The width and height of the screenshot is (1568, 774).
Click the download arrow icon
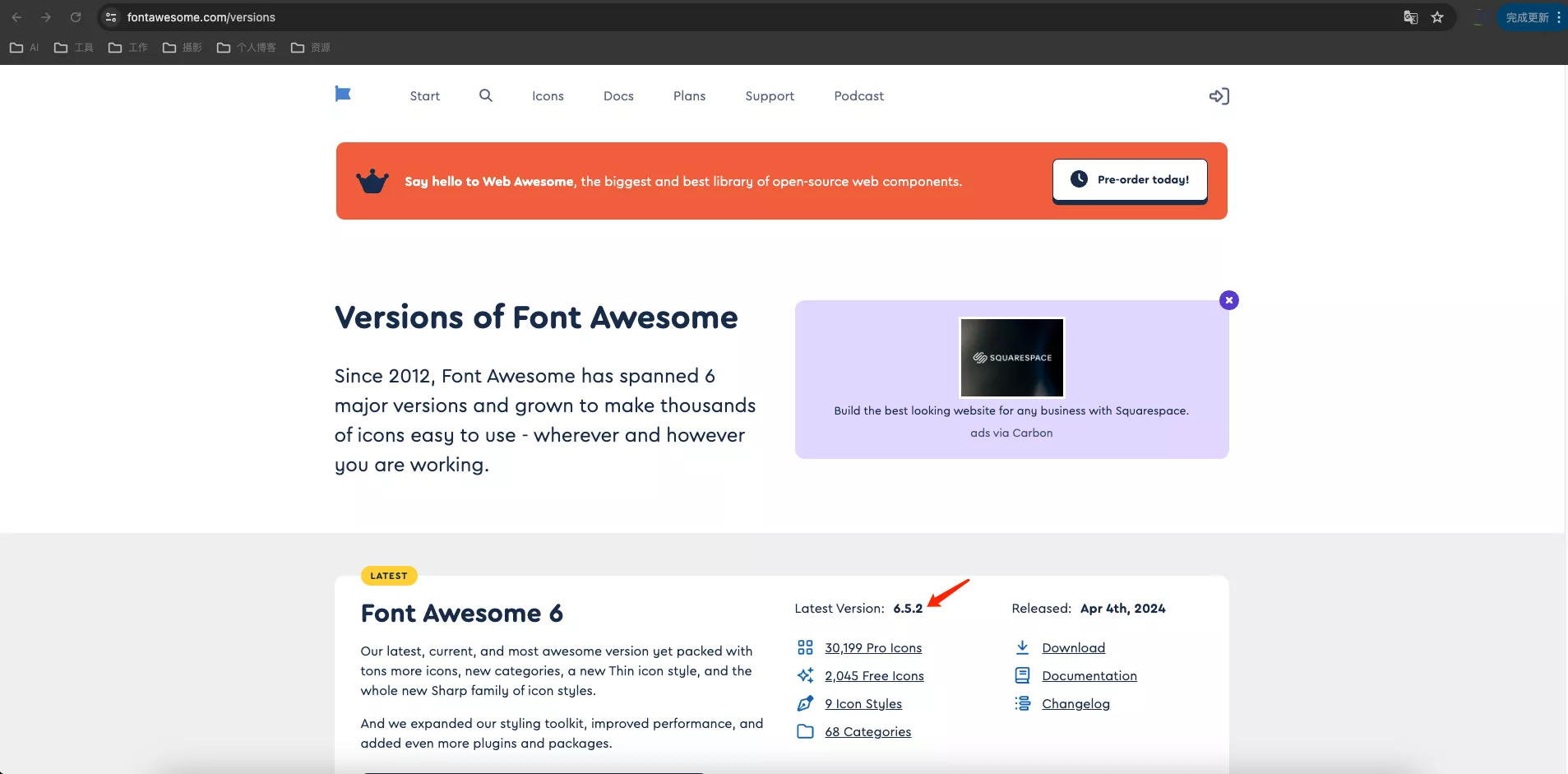[1022, 647]
